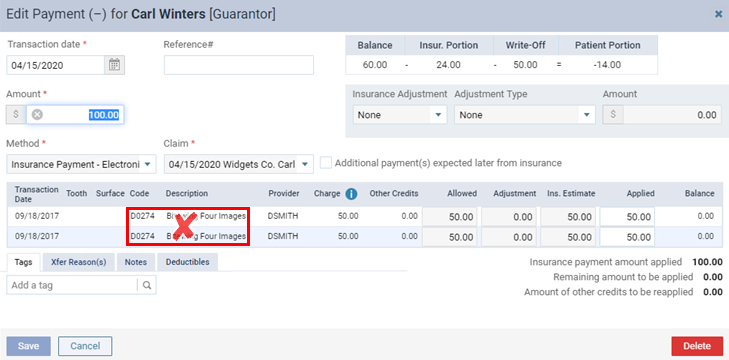Open the Notes tab
This screenshot has width=729, height=360.
[136, 262]
